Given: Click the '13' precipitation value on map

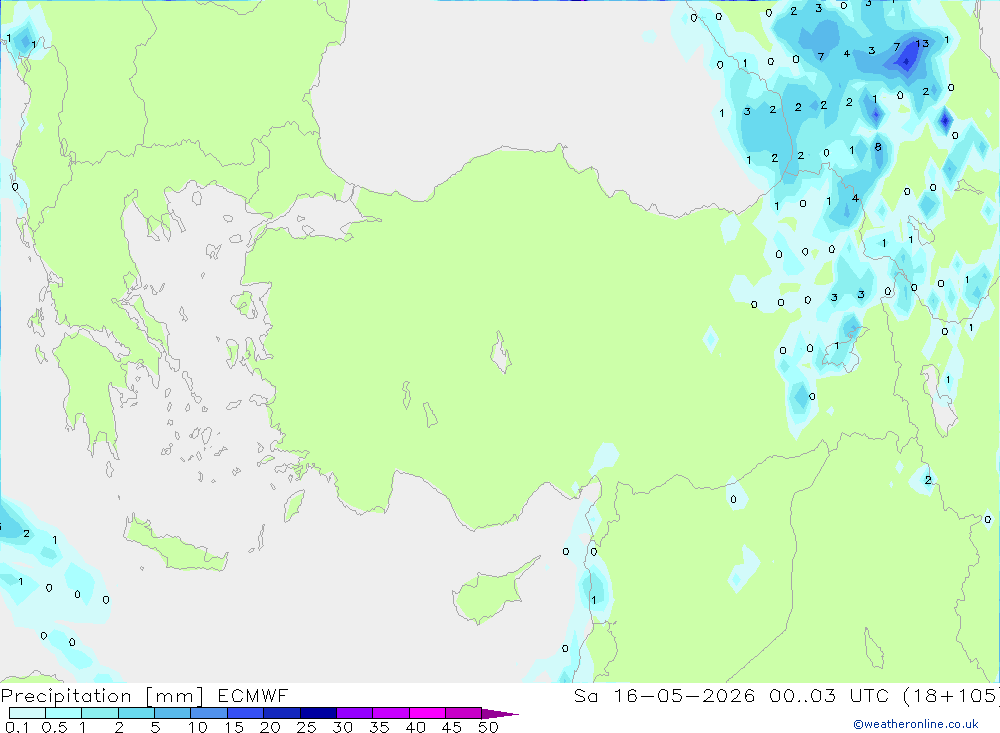Looking at the screenshot, I should [x=922, y=43].
